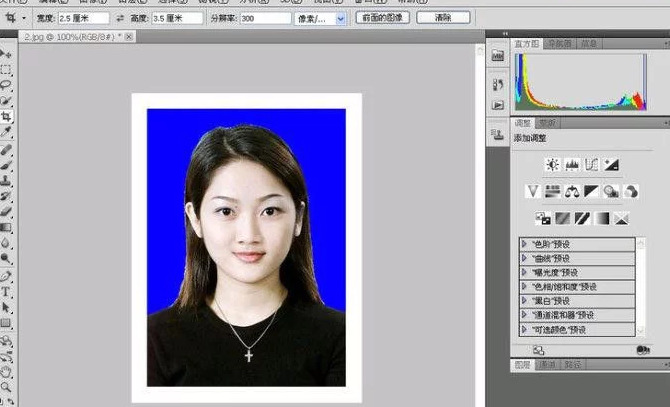670x407 pixels.
Task: Select the Eyedropper tool
Action: [6, 132]
